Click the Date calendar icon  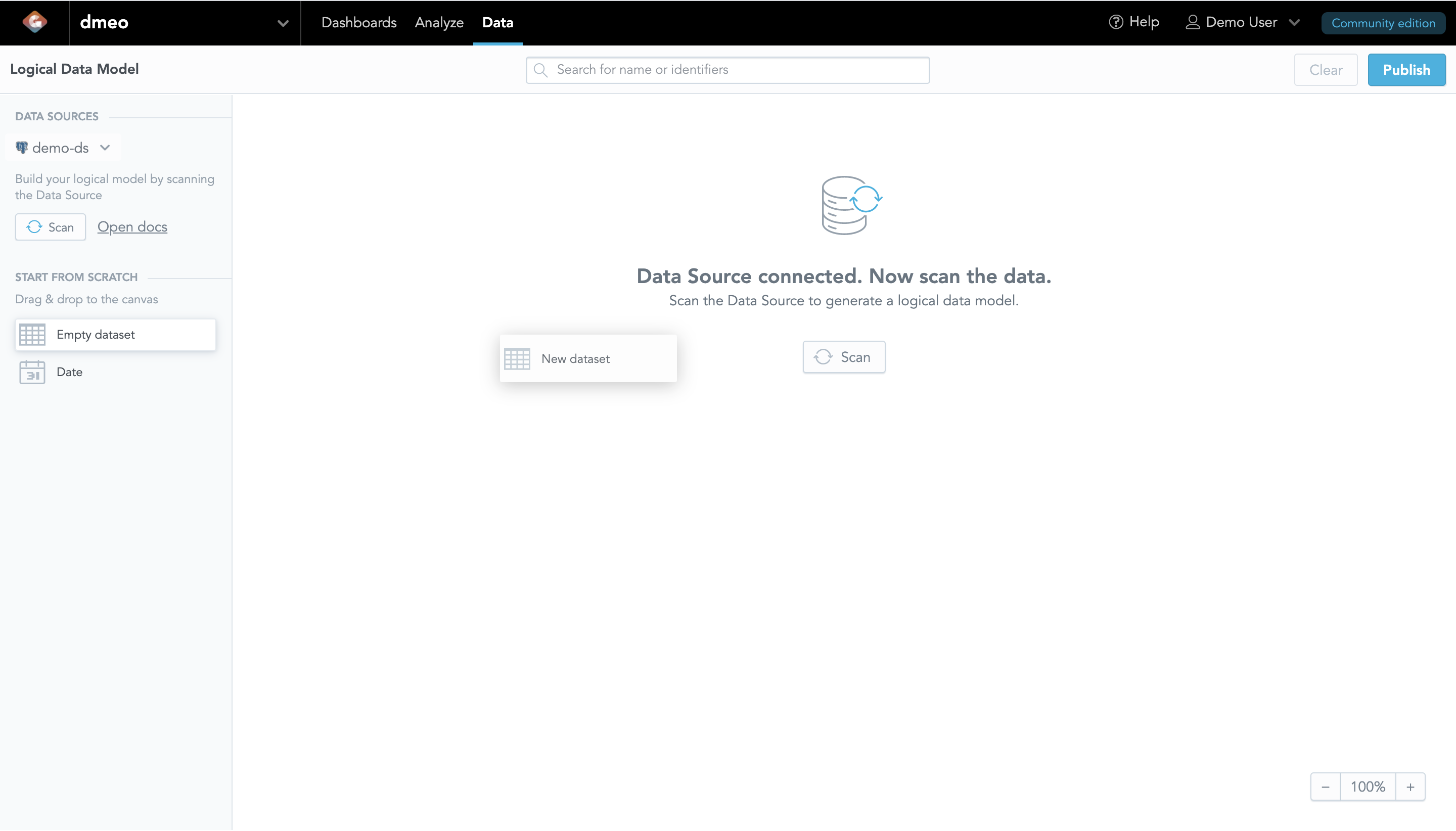[x=32, y=372]
